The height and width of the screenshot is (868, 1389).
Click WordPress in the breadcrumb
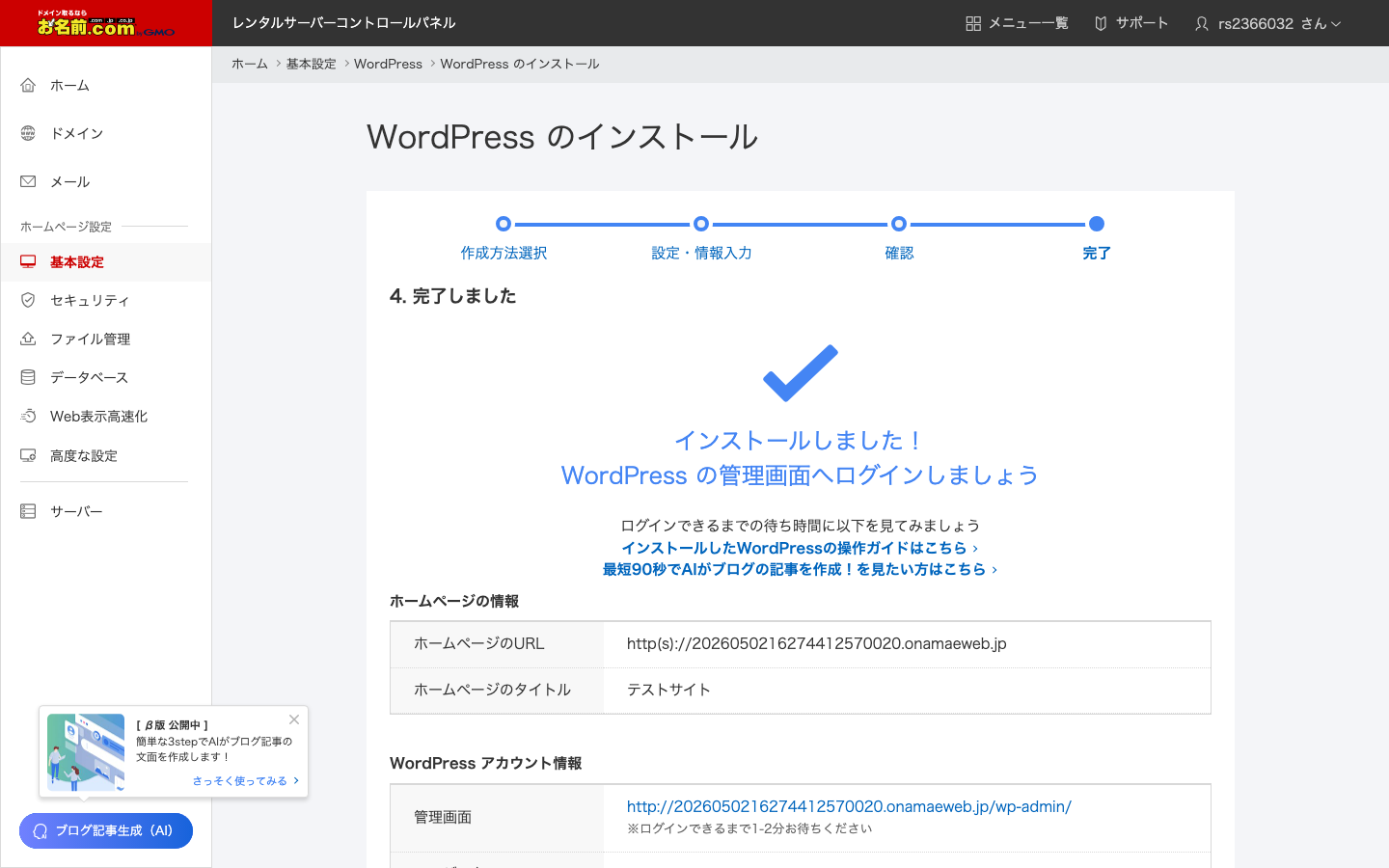coord(388,64)
